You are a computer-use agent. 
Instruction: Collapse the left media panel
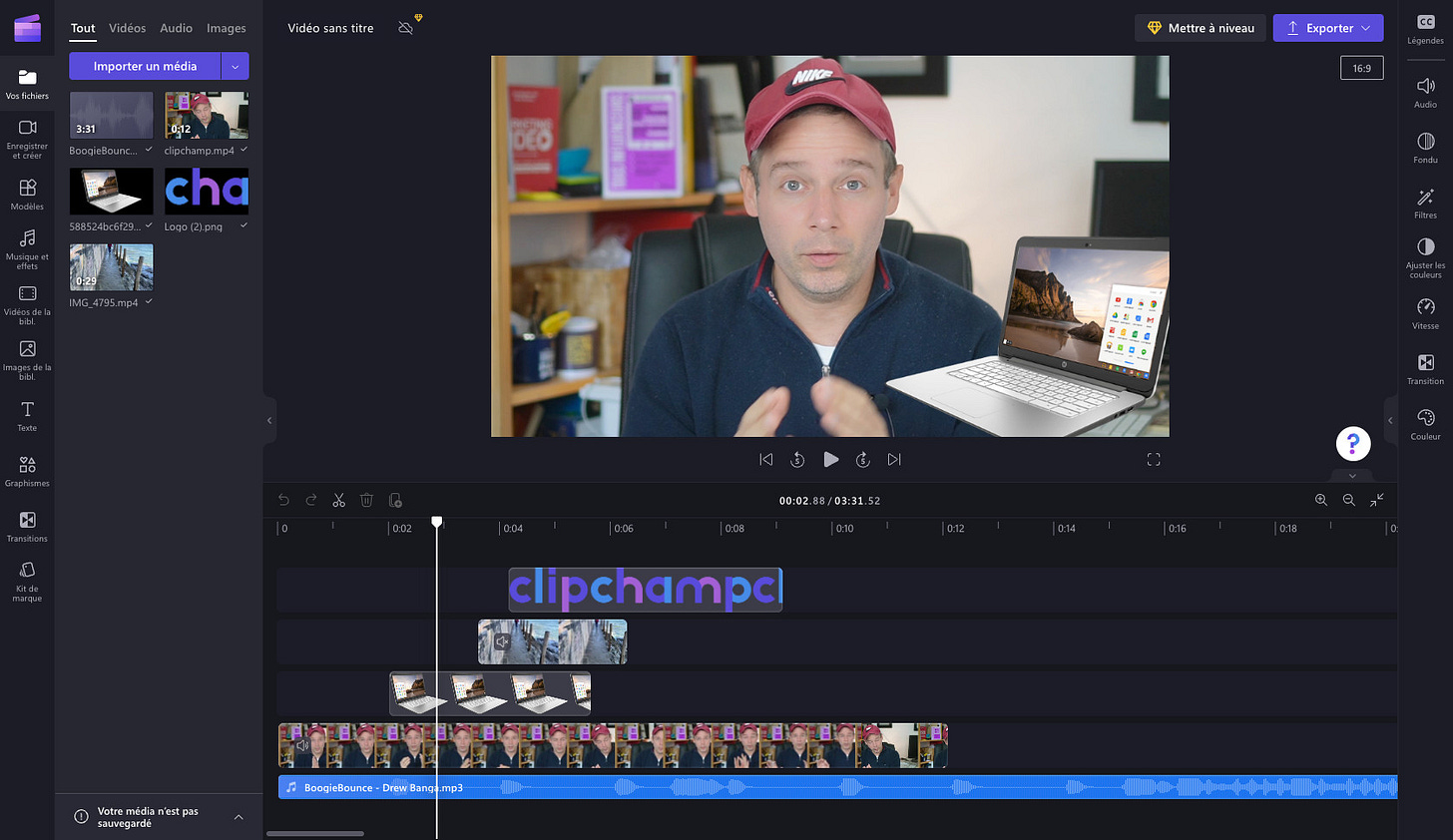point(269,420)
